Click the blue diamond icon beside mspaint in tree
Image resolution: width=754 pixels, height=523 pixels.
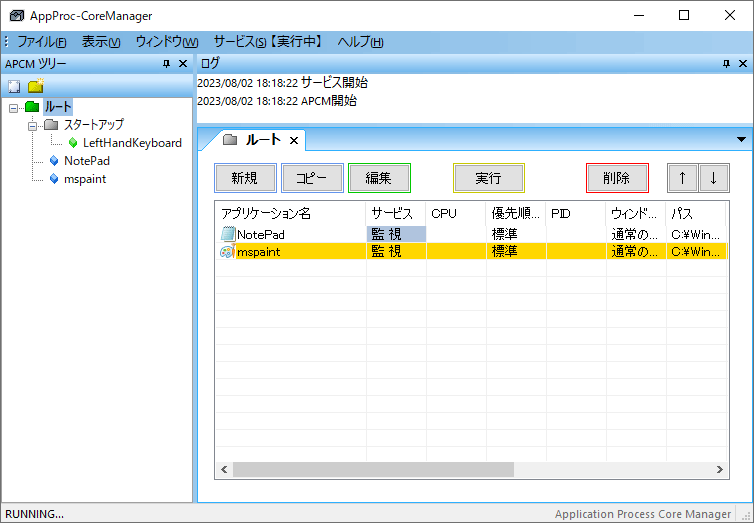(x=54, y=179)
